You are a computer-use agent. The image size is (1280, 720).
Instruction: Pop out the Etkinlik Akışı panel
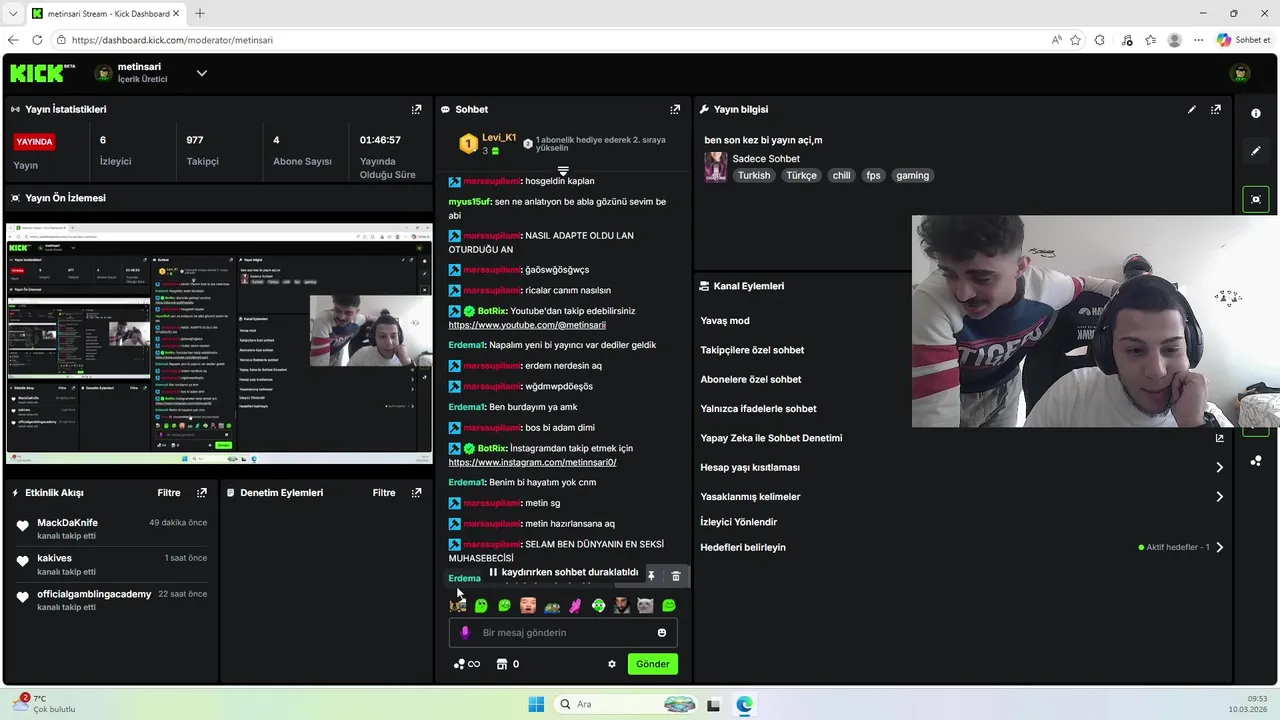[x=202, y=493]
